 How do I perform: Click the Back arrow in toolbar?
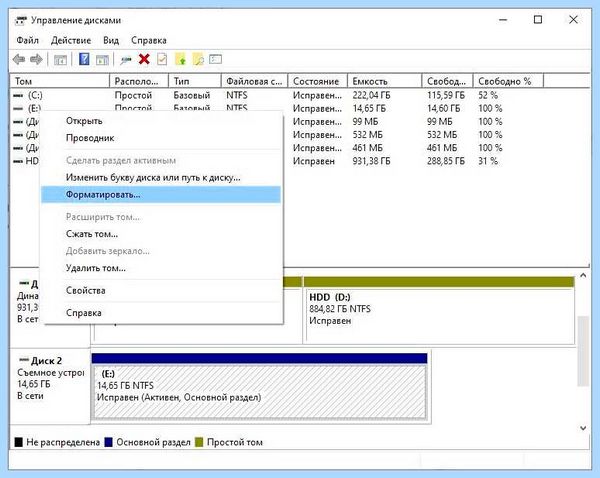19,59
